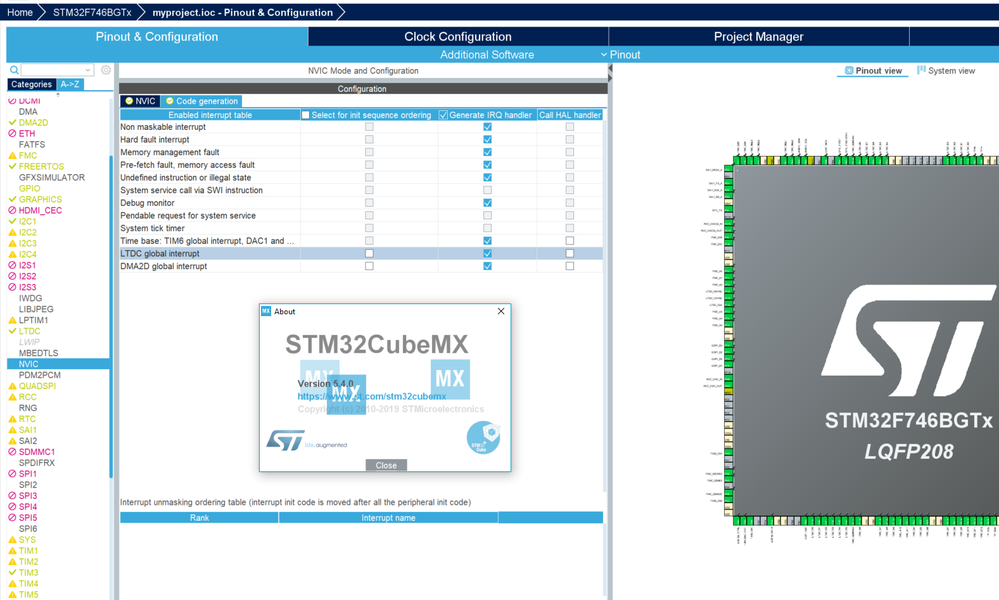Uncheck Generate IRQ handler for LTDC global interrupt

pos(487,254)
